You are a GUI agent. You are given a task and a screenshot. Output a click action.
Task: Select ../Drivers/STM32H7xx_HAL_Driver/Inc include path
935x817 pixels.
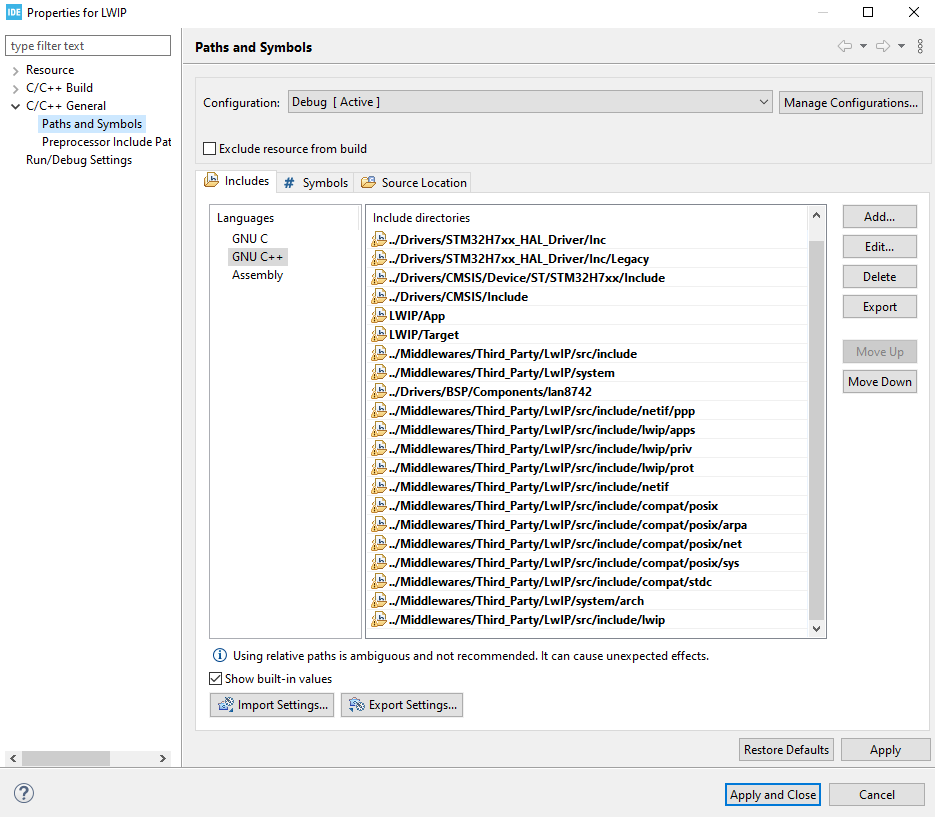(x=588, y=240)
